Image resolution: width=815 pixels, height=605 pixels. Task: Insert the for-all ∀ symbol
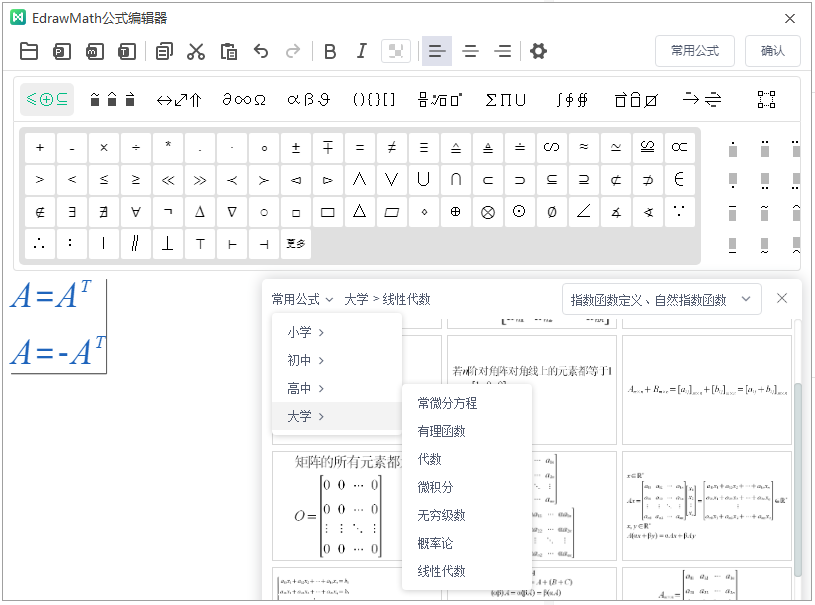point(136,212)
